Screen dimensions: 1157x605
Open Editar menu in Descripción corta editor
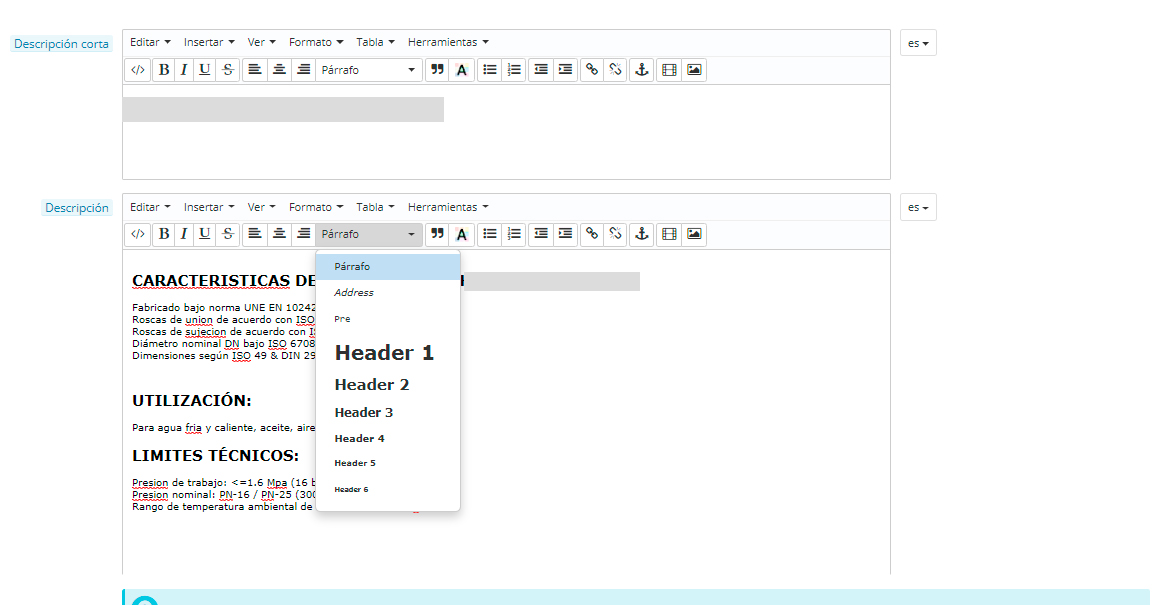click(x=151, y=42)
